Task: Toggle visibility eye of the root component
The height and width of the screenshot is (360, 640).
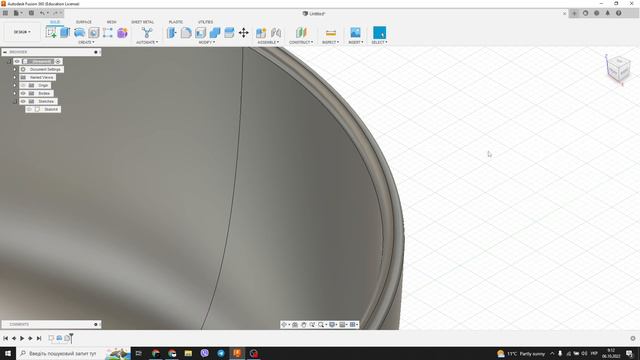Action: pos(17,62)
